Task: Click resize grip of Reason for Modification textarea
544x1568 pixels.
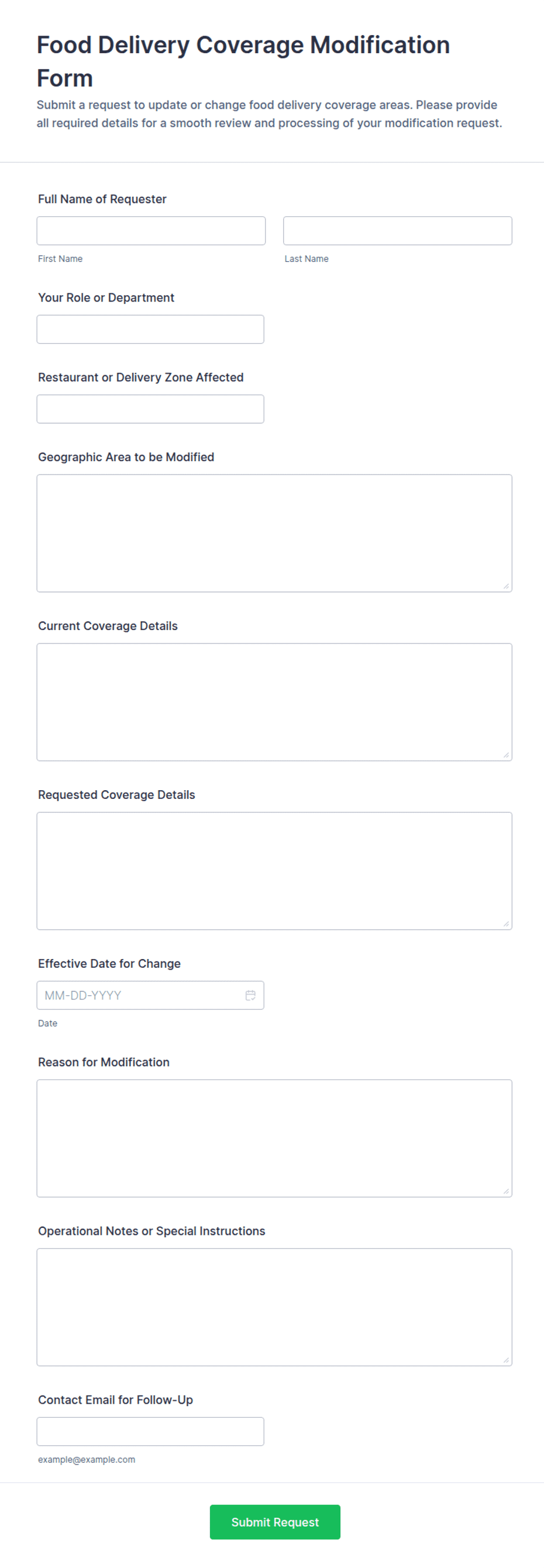Action: click(506, 1191)
